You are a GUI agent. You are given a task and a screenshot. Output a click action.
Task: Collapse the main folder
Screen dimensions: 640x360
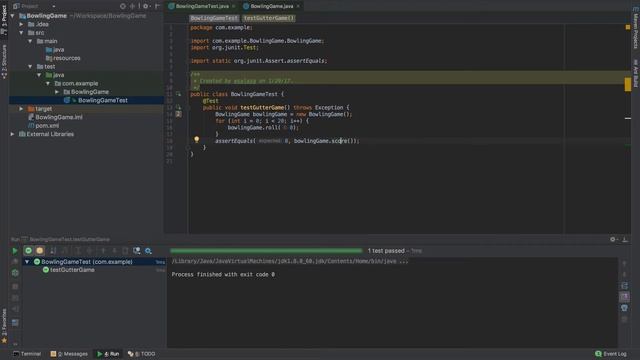pyautogui.click(x=30, y=41)
